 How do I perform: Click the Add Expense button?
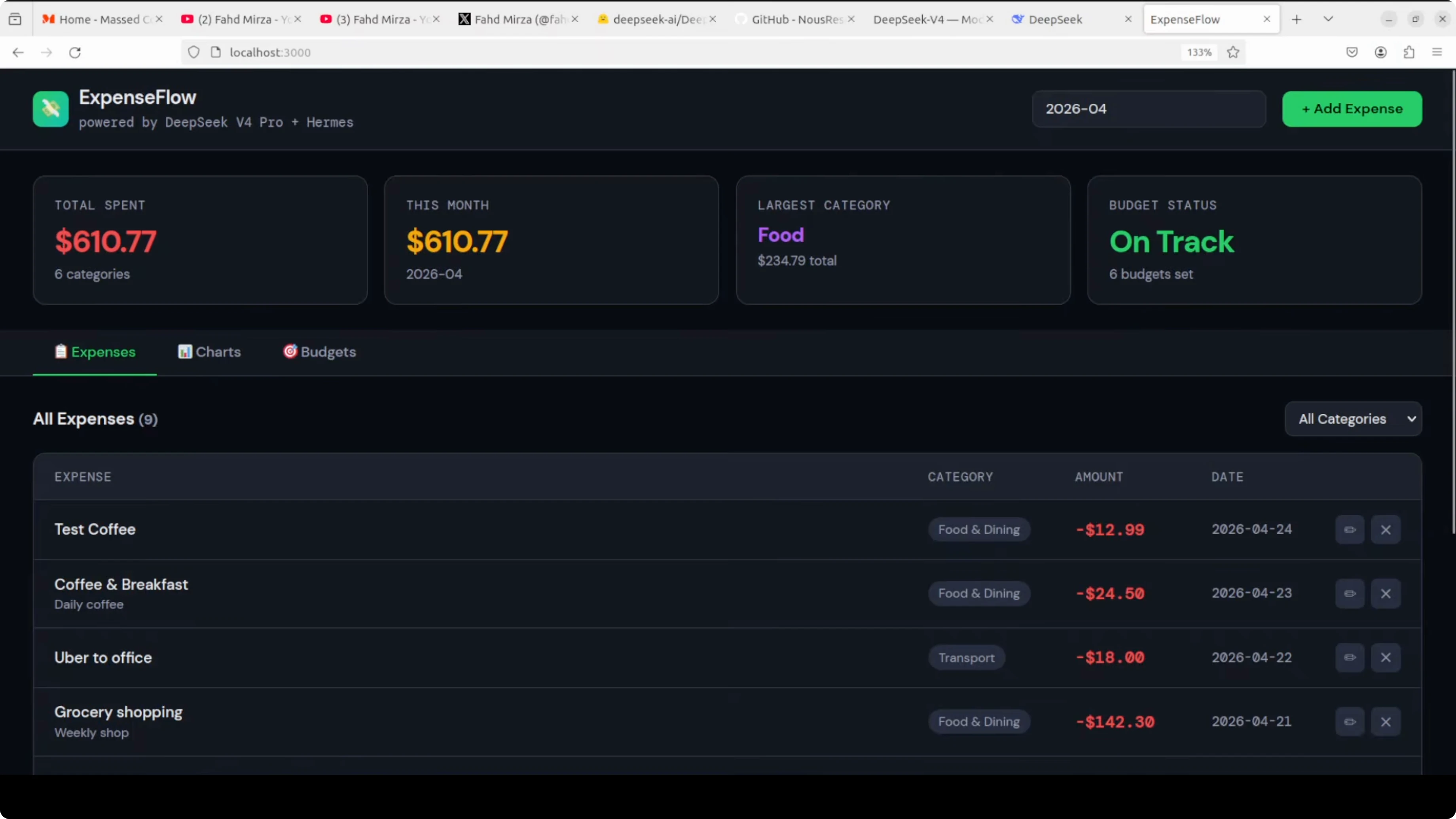(1352, 109)
